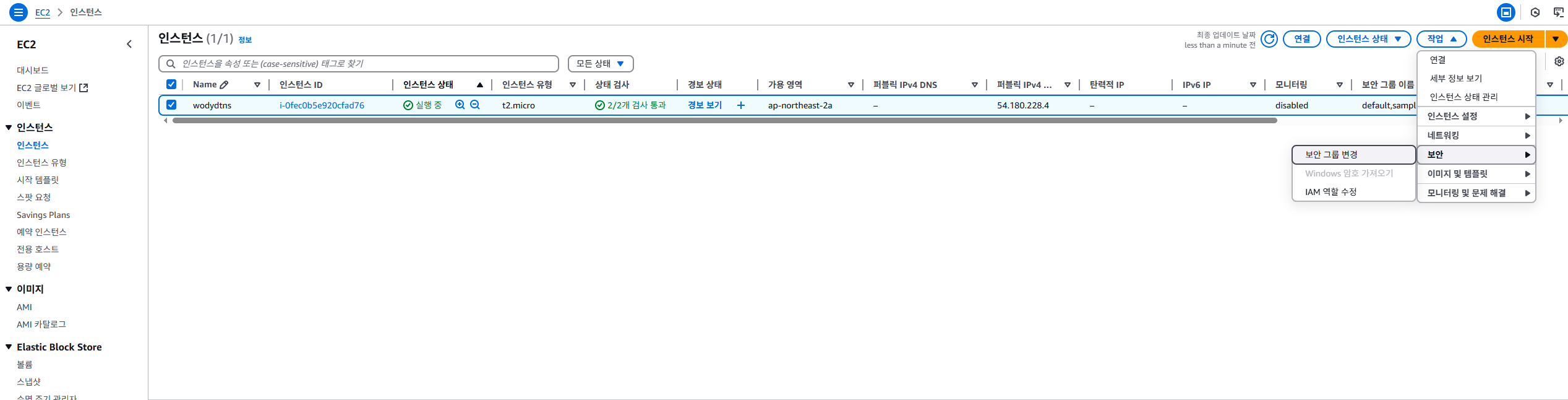Image resolution: width=1568 pixels, height=400 pixels.
Task: Click the t2.micro instance type cell
Action: point(518,105)
